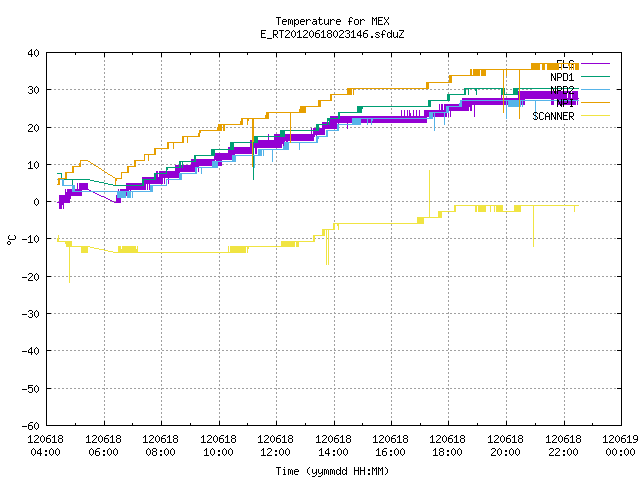Click the y-axis label 20
640x480 pixels.
click(33, 128)
